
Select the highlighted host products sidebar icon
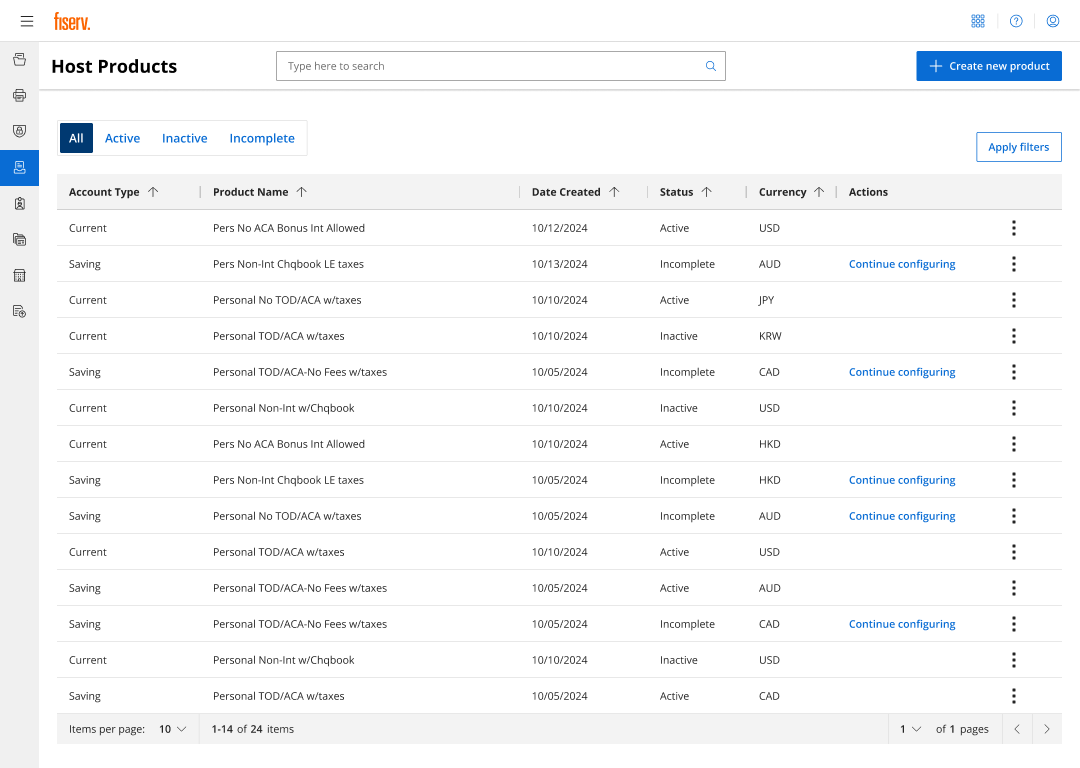[19, 167]
